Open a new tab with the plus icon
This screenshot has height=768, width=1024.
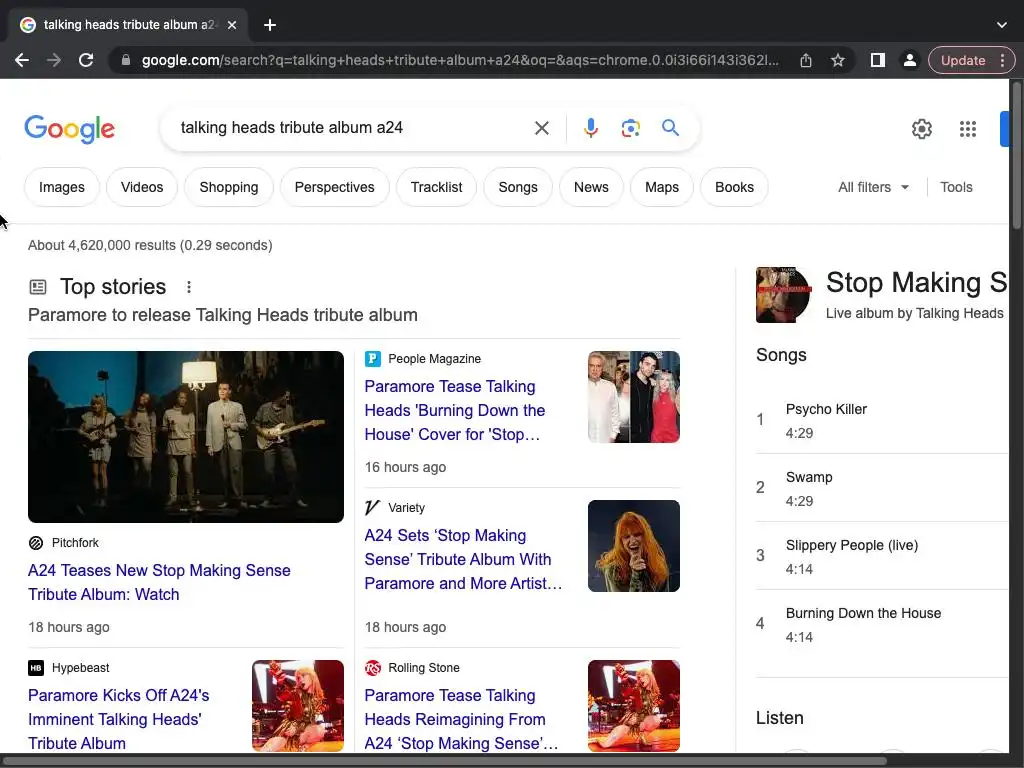(270, 25)
